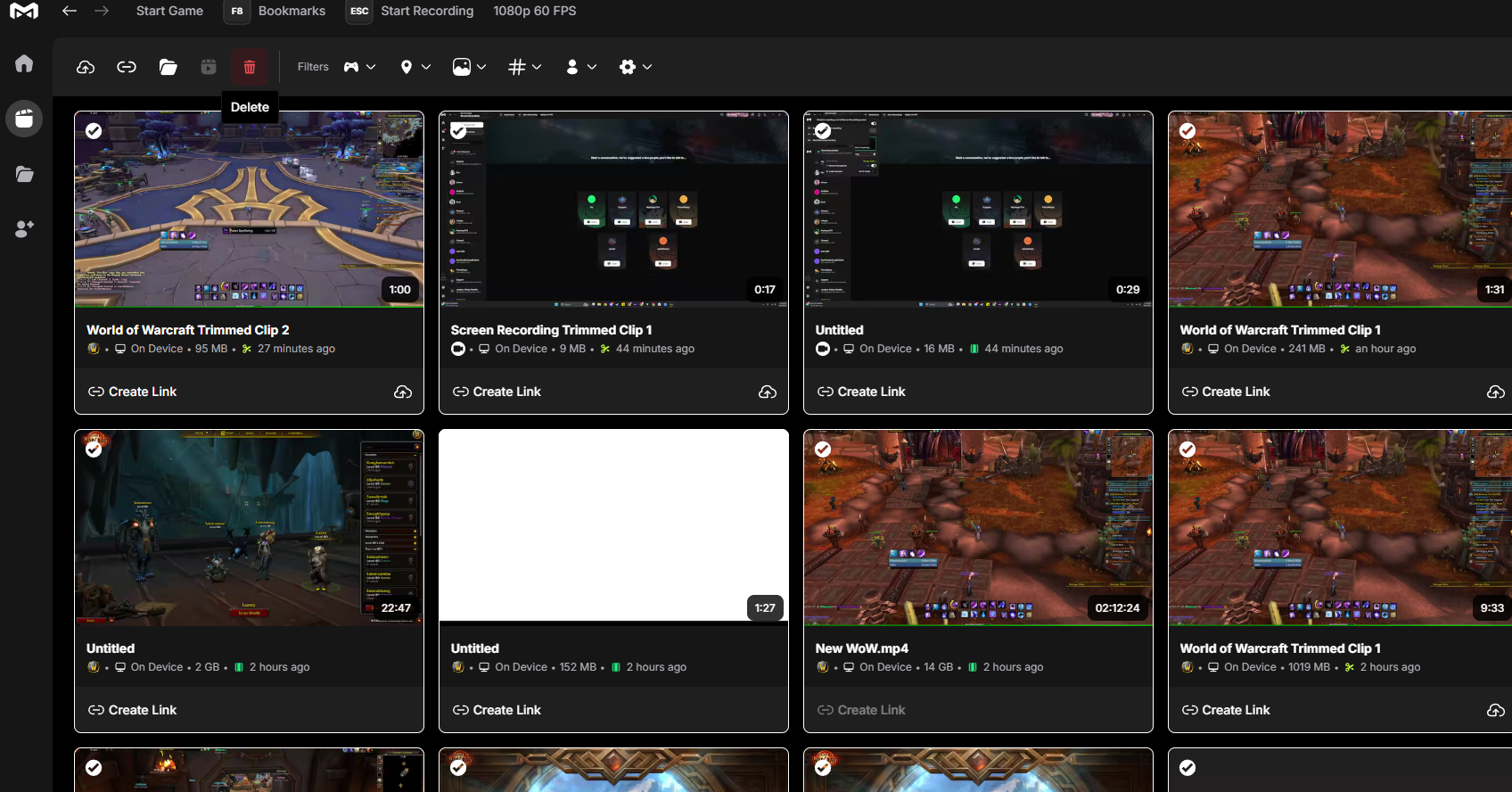Click the F8 hotkey badge
The width and height of the screenshot is (1512, 792).
point(237,12)
